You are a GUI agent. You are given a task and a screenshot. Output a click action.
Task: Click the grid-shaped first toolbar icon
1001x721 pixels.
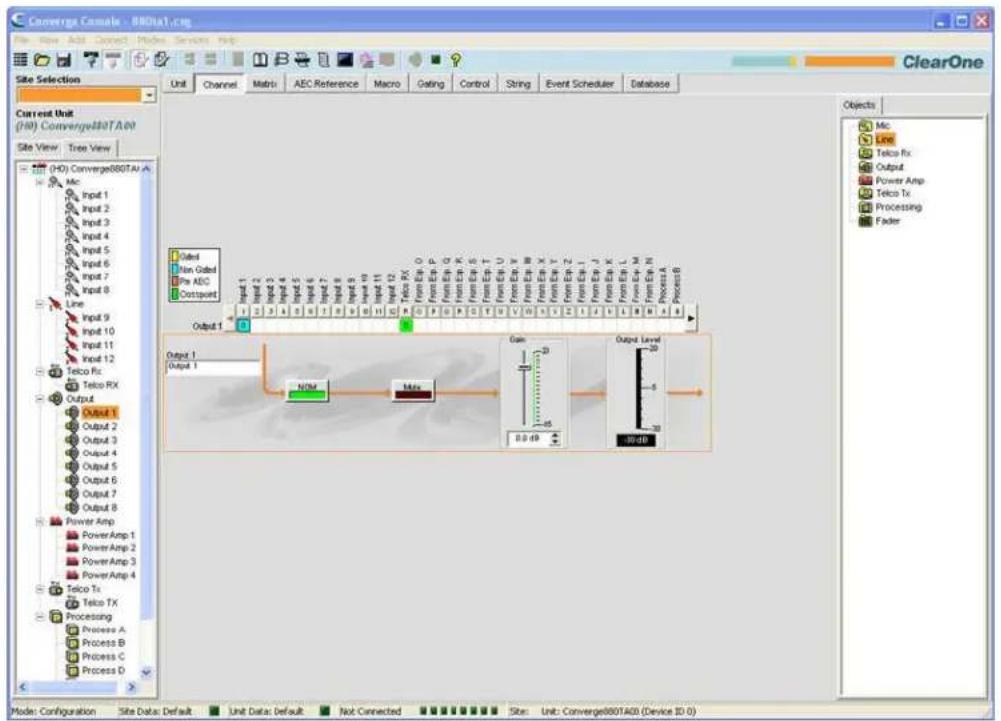(x=20, y=60)
